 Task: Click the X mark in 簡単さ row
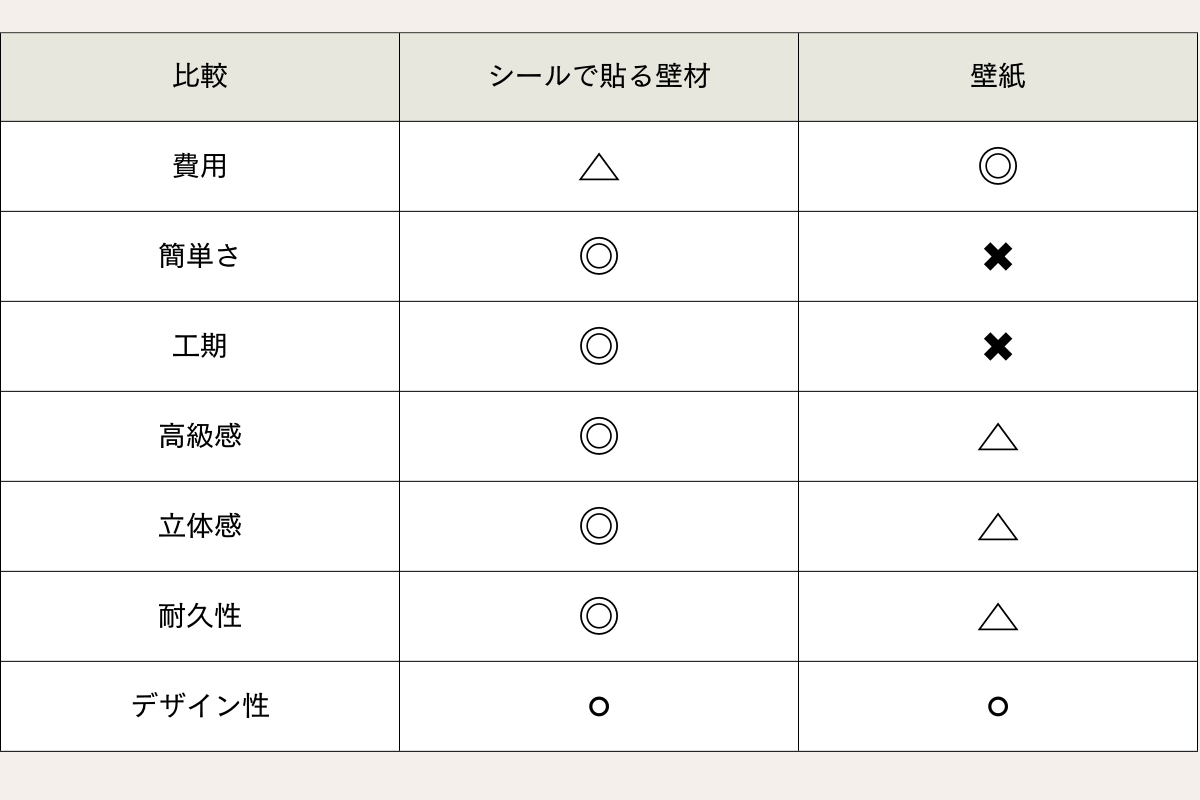tap(998, 257)
